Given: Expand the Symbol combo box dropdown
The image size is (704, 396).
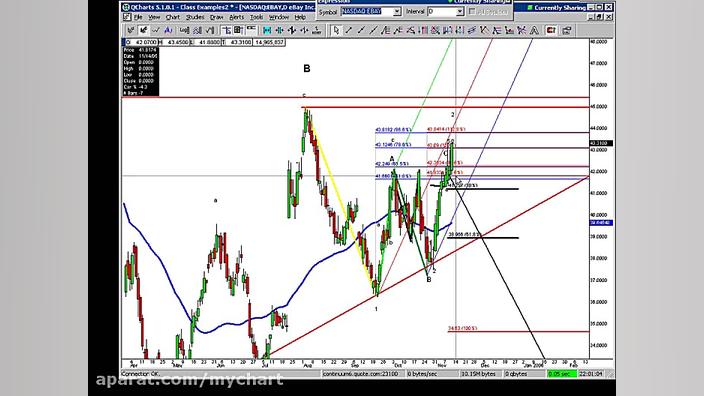Looking at the screenshot, I should click(x=397, y=12).
